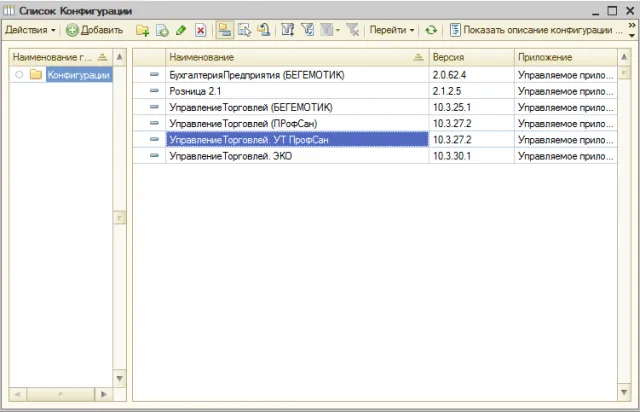
Task: Sort by Наименование группы column header
Action: point(60,57)
